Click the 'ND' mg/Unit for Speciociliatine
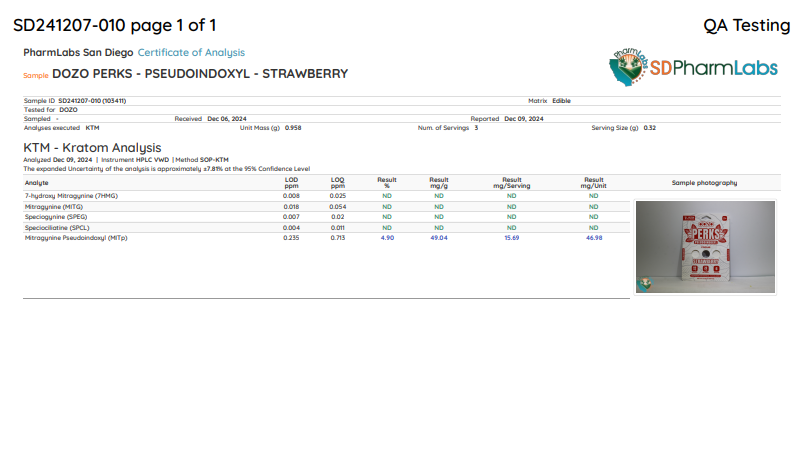The height and width of the screenshot is (464, 804). [594, 228]
